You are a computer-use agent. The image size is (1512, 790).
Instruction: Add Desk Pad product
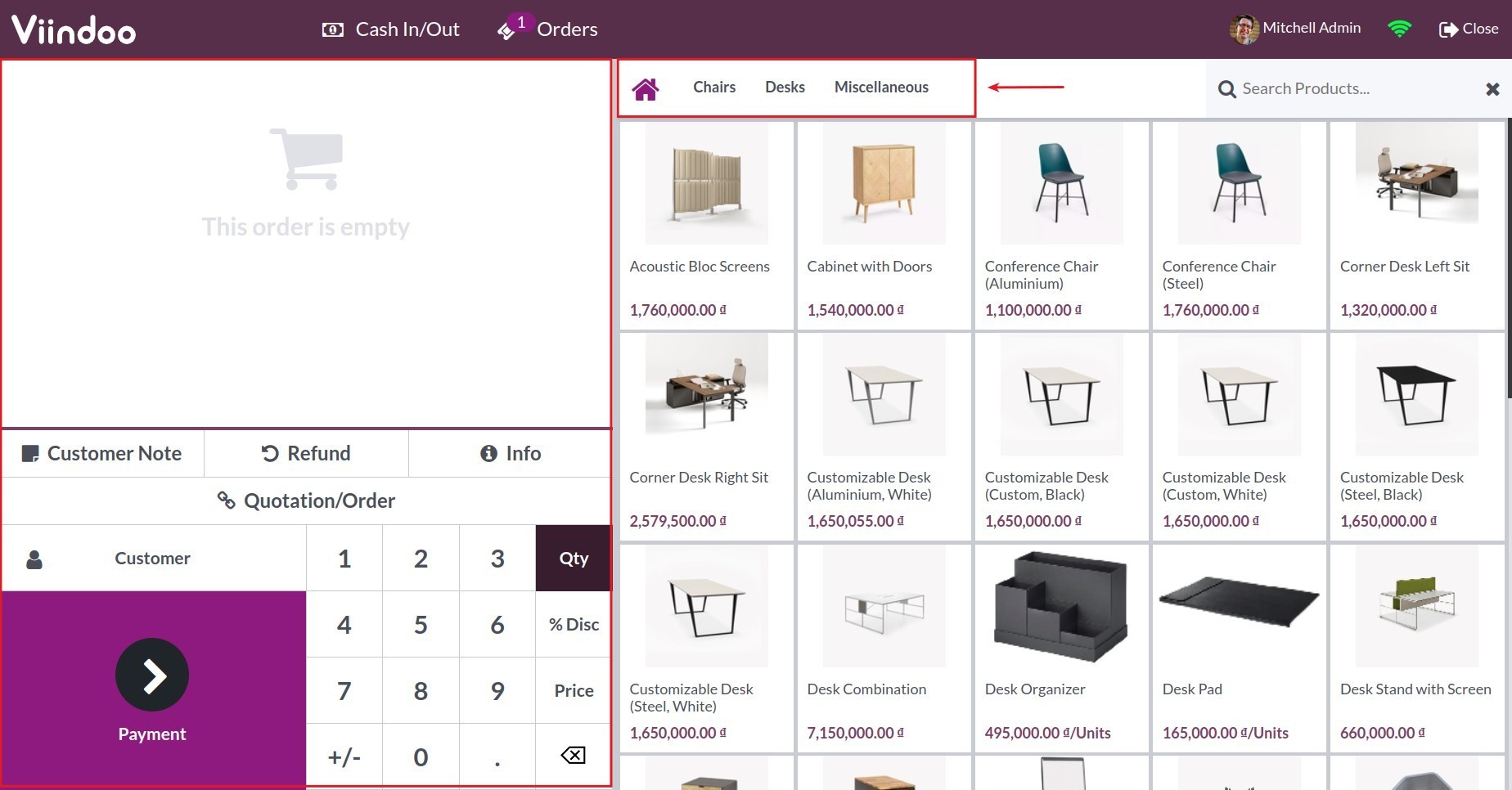1240,648
